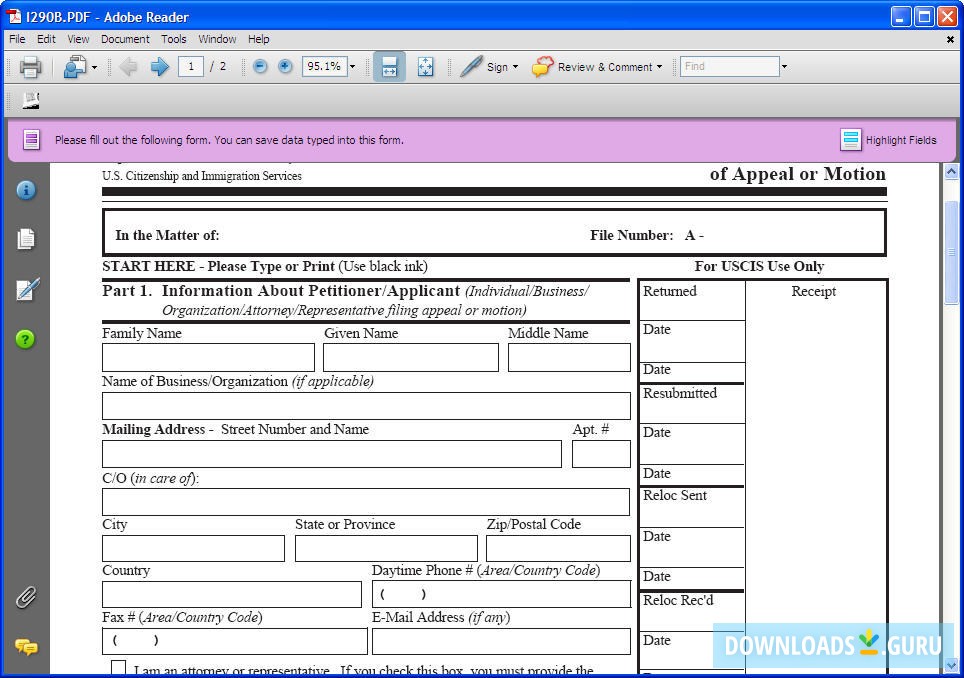Viewport: 964px width, 678px height.
Task: Click the Highlight Fields button
Action: click(x=888, y=139)
